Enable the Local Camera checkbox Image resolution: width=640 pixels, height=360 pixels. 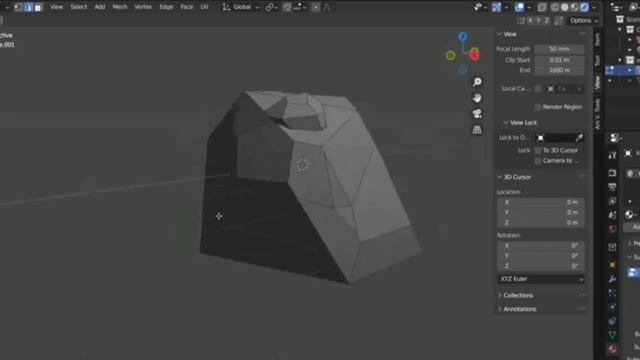(538, 89)
